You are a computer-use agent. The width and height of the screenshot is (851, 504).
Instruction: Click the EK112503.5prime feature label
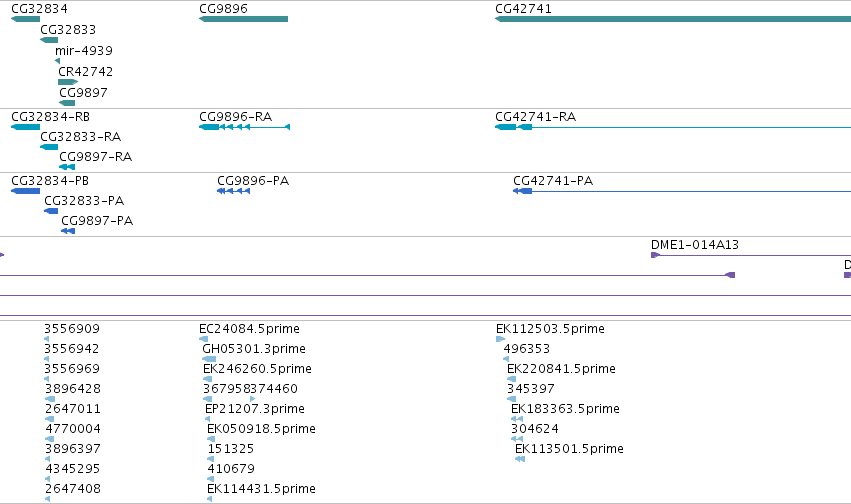click(x=550, y=329)
